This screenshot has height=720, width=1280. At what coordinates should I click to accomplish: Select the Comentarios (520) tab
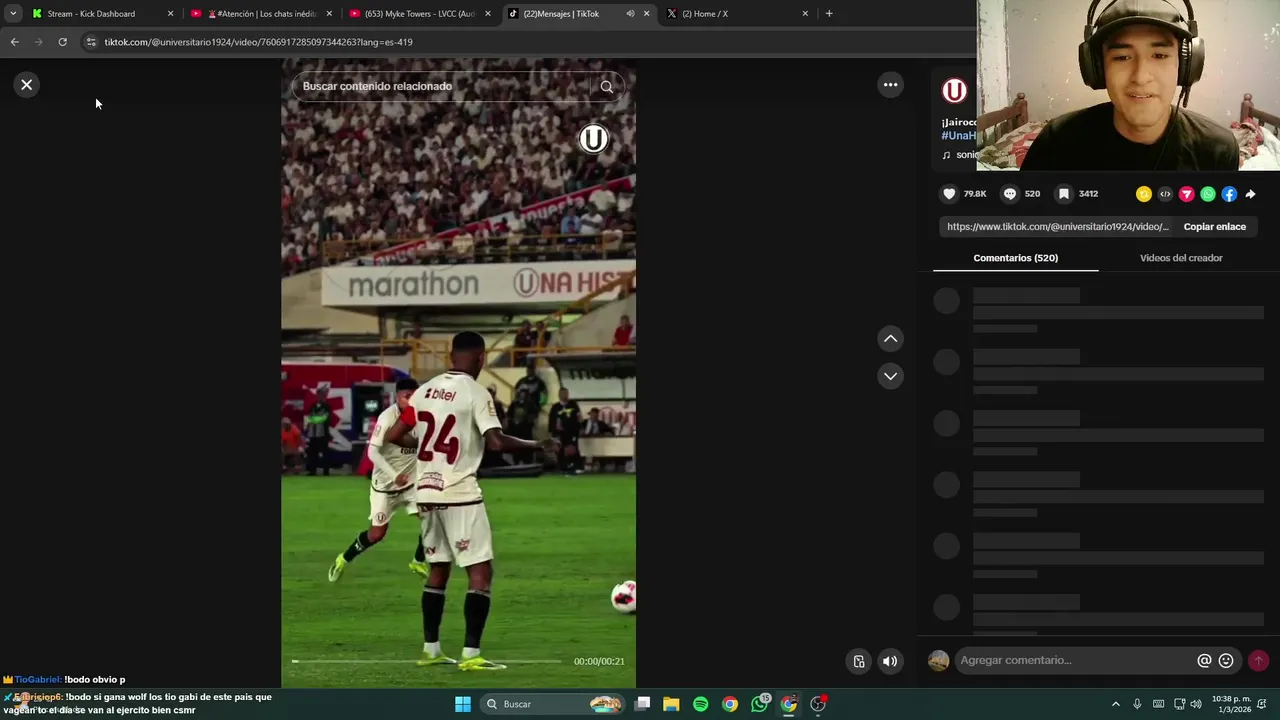click(x=1015, y=258)
